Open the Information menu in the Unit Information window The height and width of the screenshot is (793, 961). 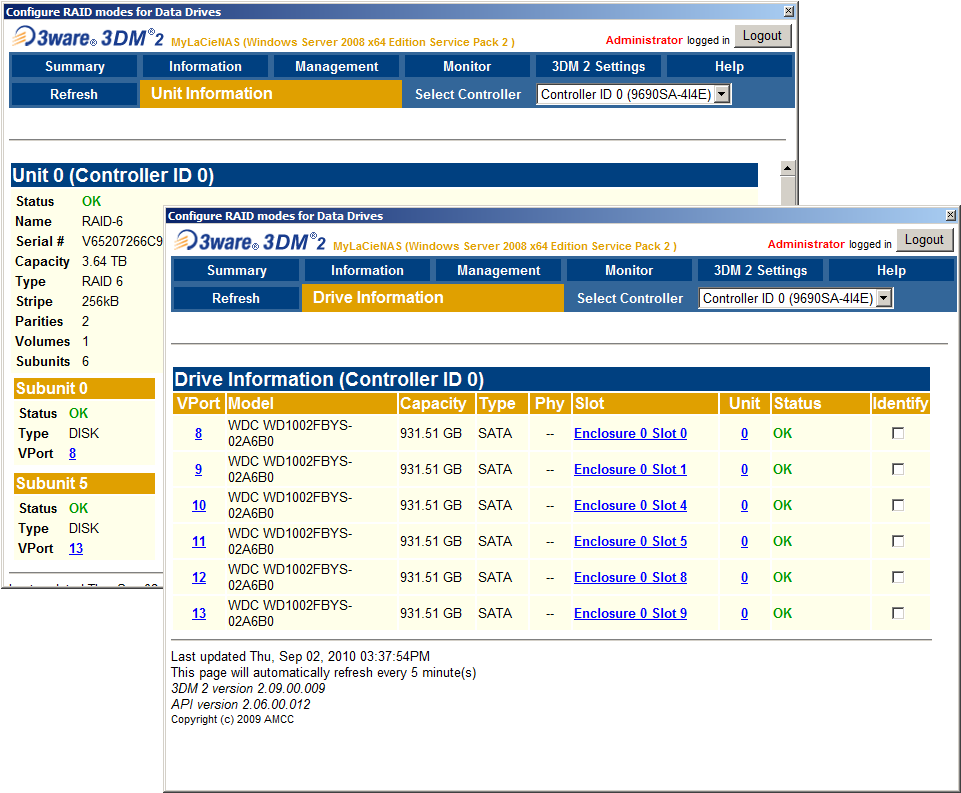coord(205,66)
